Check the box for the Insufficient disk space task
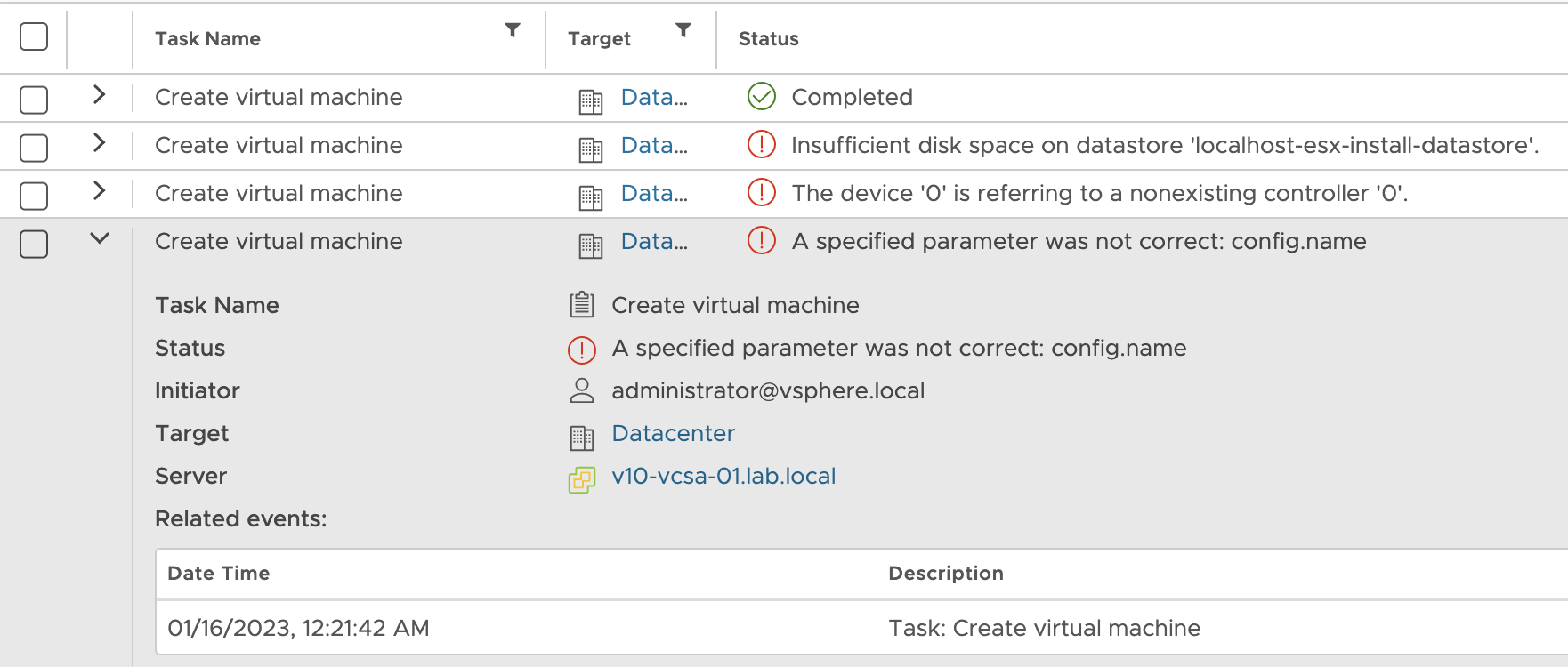Screen dimensions: 1568x667 coord(34,148)
